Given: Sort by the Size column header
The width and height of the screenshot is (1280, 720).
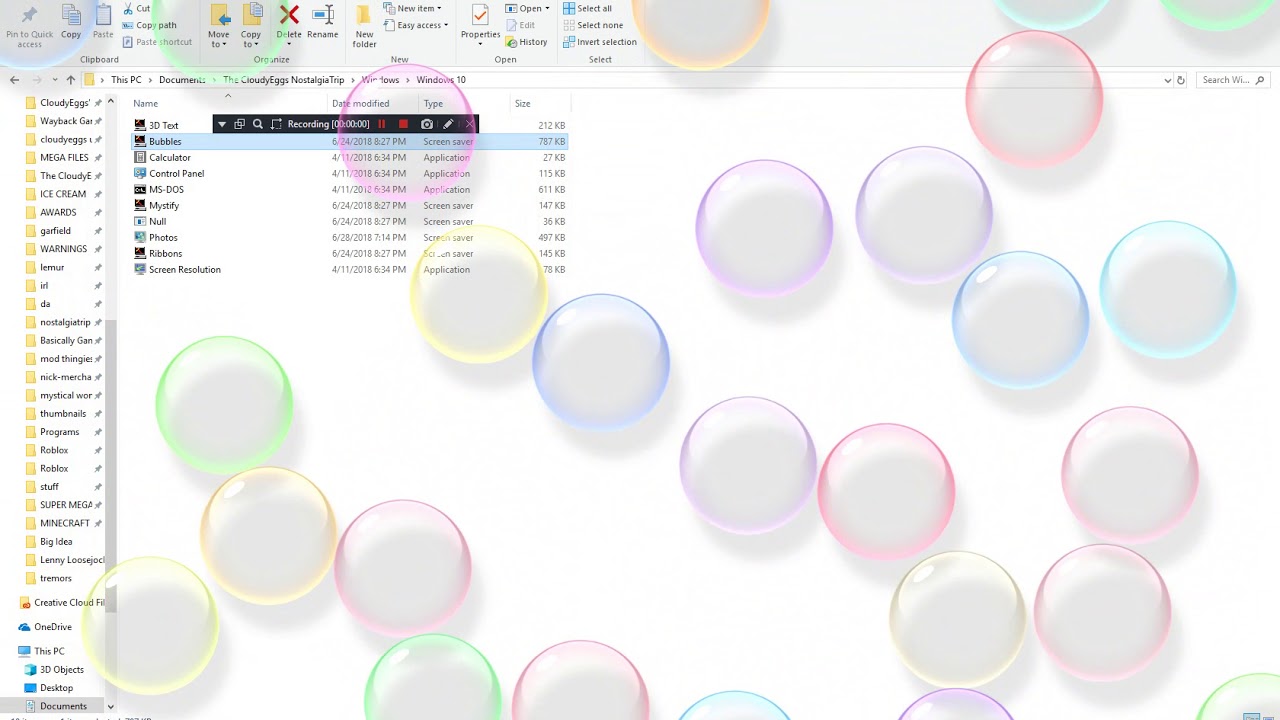Looking at the screenshot, I should click(522, 104).
